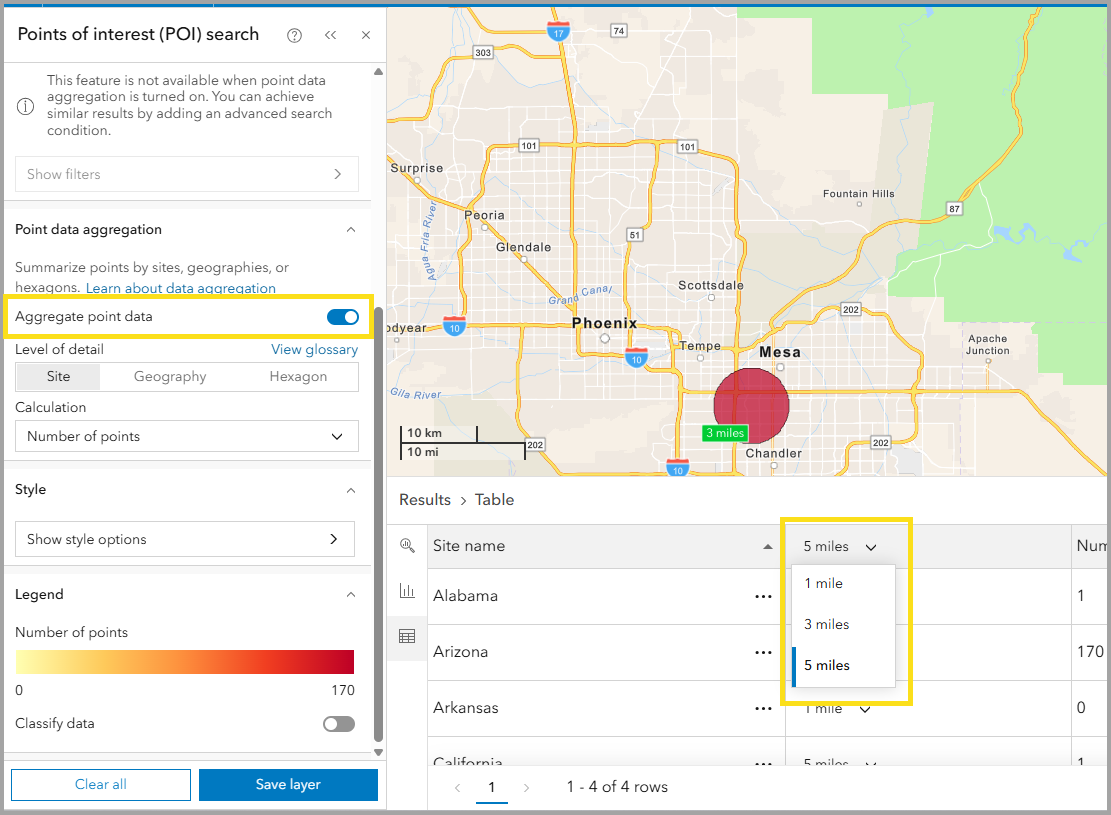Image resolution: width=1111 pixels, height=815 pixels.
Task: Click Results in the breadcrumb
Action: click(425, 500)
